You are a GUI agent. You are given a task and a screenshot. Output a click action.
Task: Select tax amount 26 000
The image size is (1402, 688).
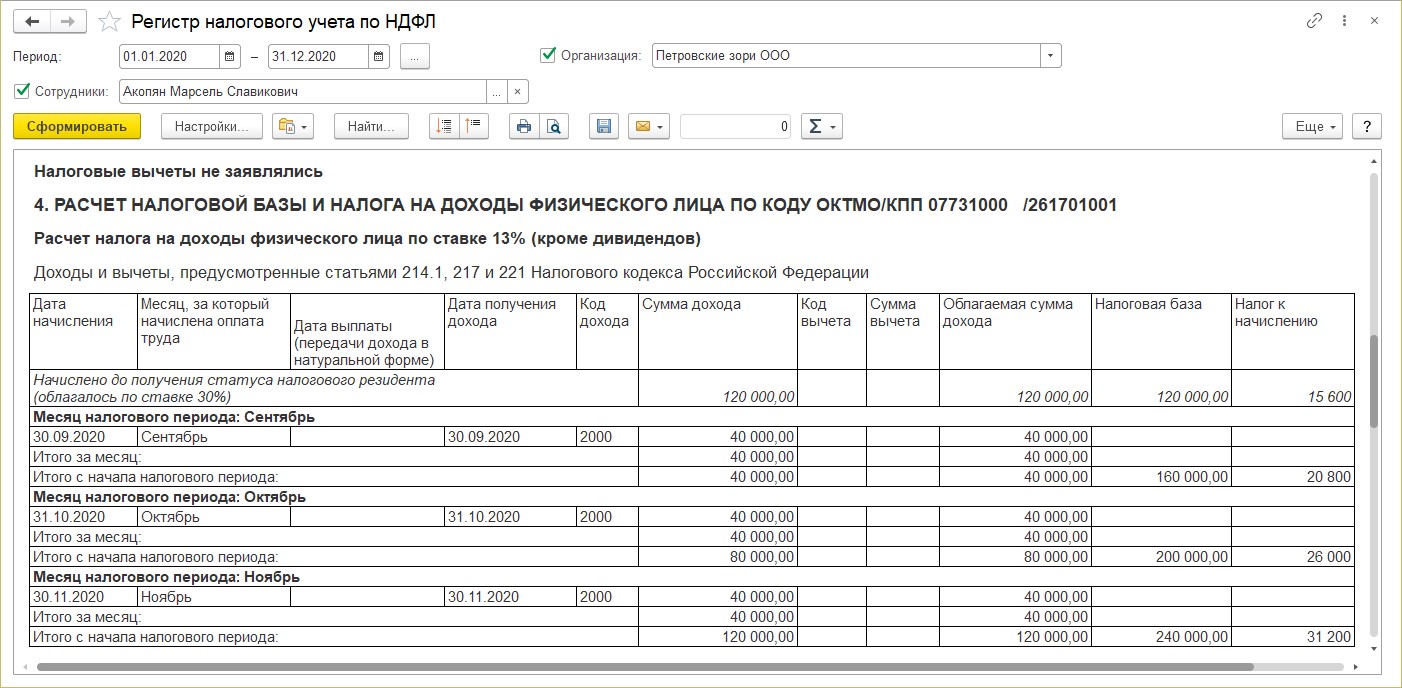1293,557
